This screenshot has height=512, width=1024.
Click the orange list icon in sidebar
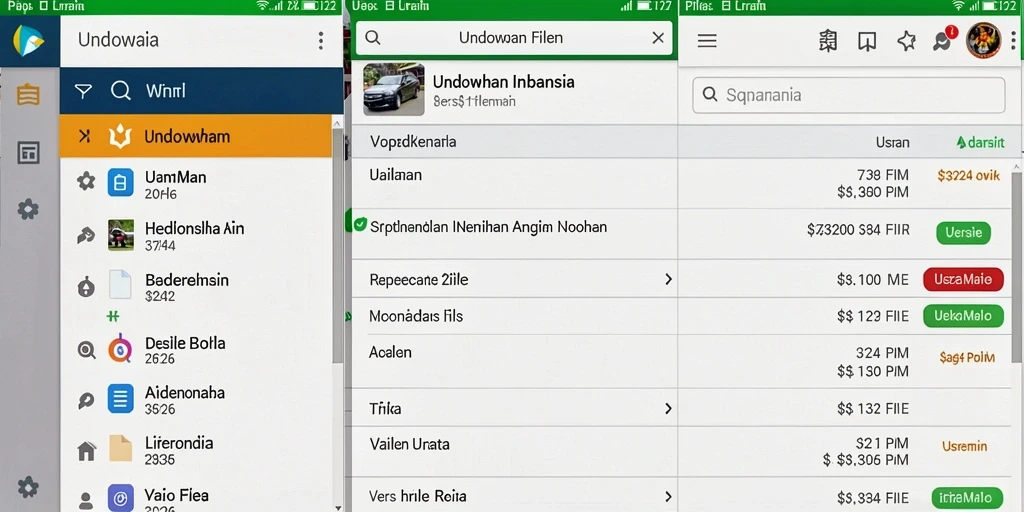coord(28,95)
